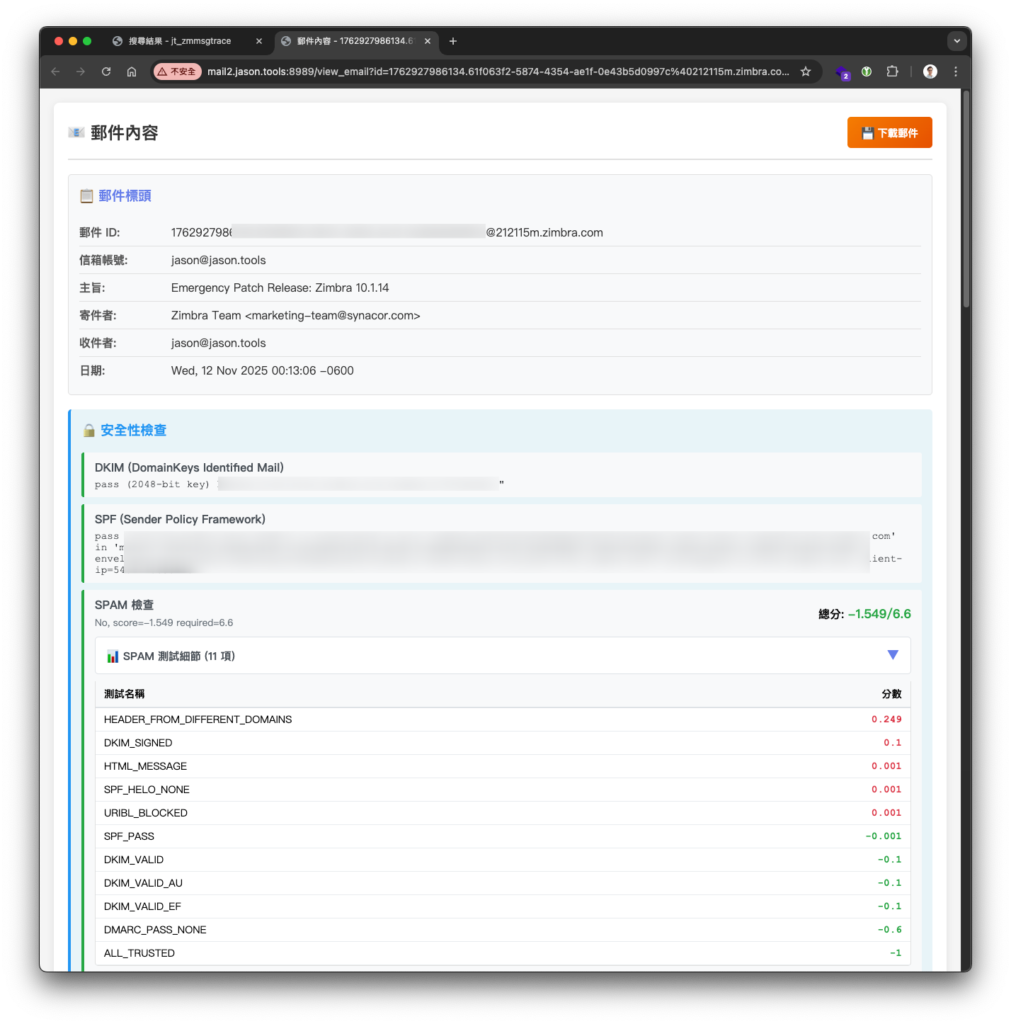Click total score -1.549/6.6
The image size is (1011, 1024).
(x=878, y=614)
